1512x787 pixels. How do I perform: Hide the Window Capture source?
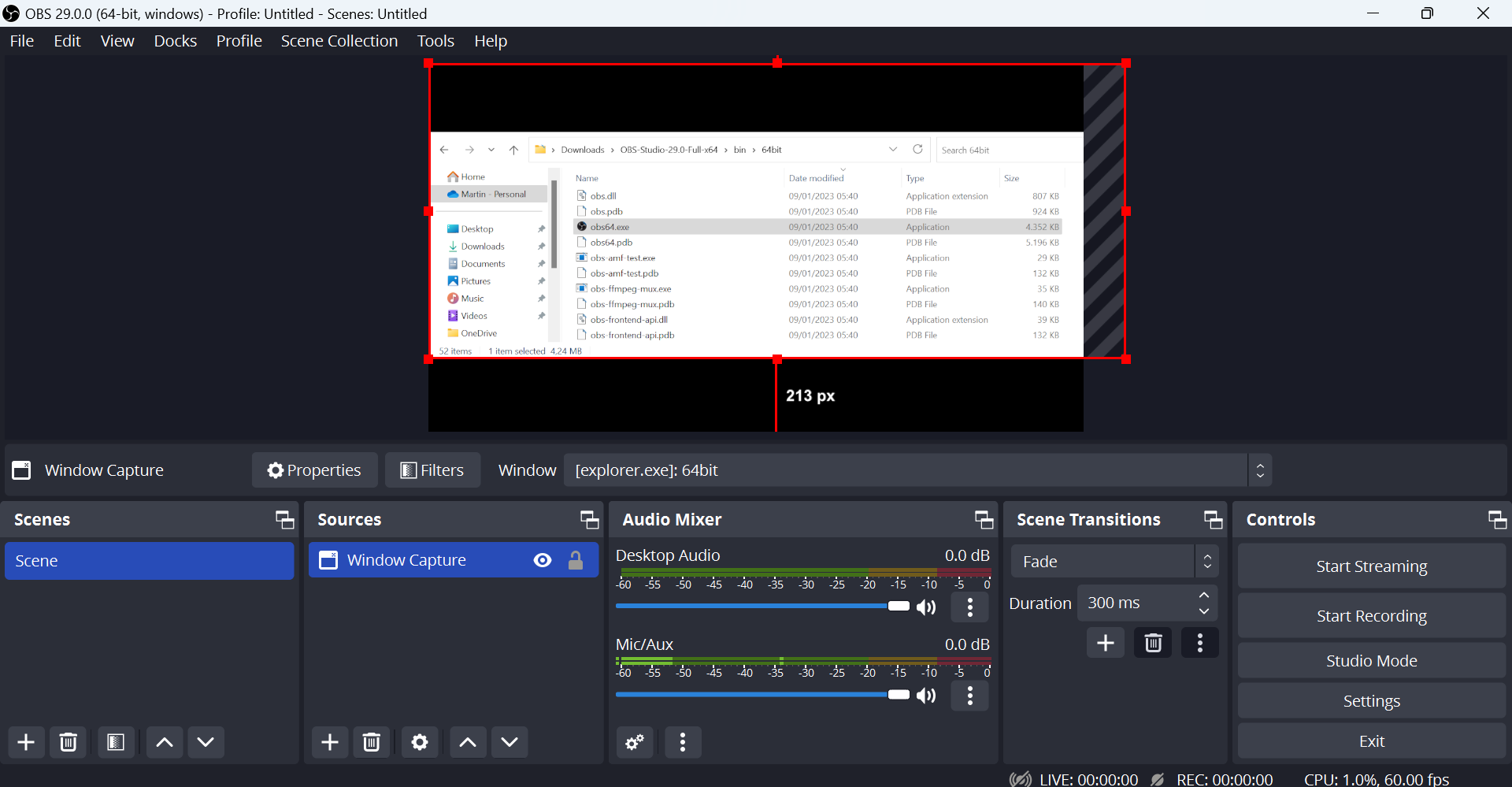(x=543, y=560)
